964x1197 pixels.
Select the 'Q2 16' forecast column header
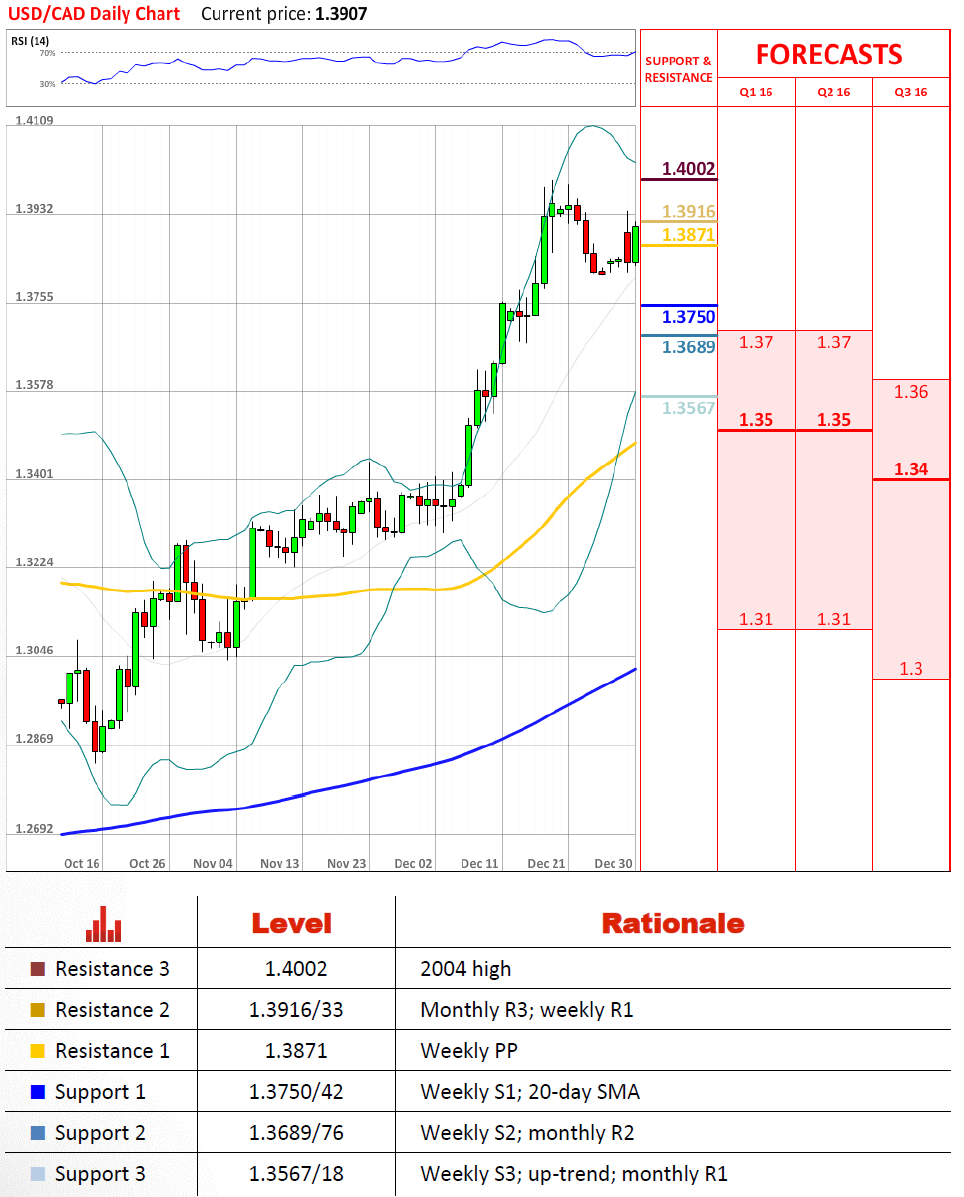833,92
